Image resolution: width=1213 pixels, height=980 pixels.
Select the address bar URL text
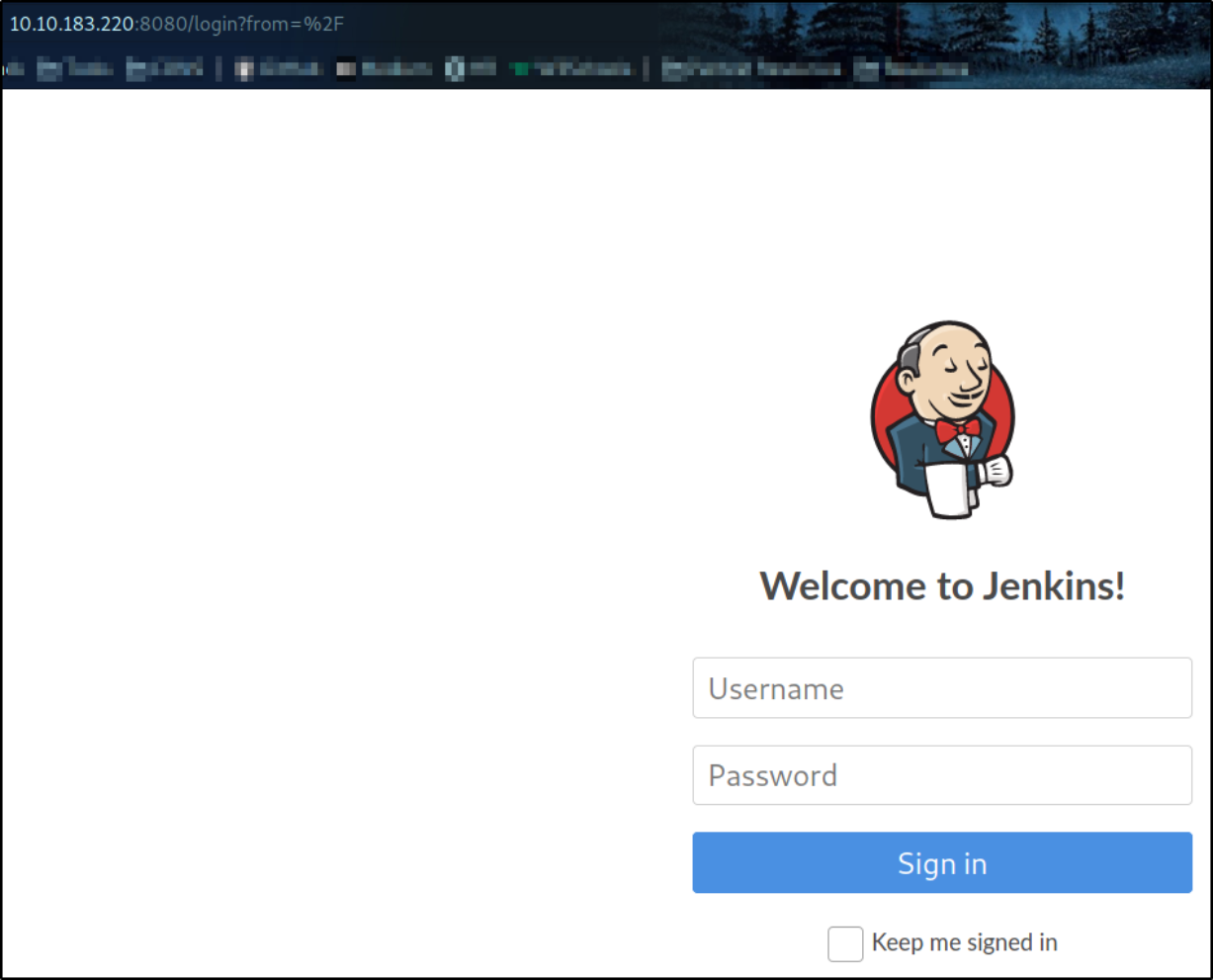click(177, 24)
